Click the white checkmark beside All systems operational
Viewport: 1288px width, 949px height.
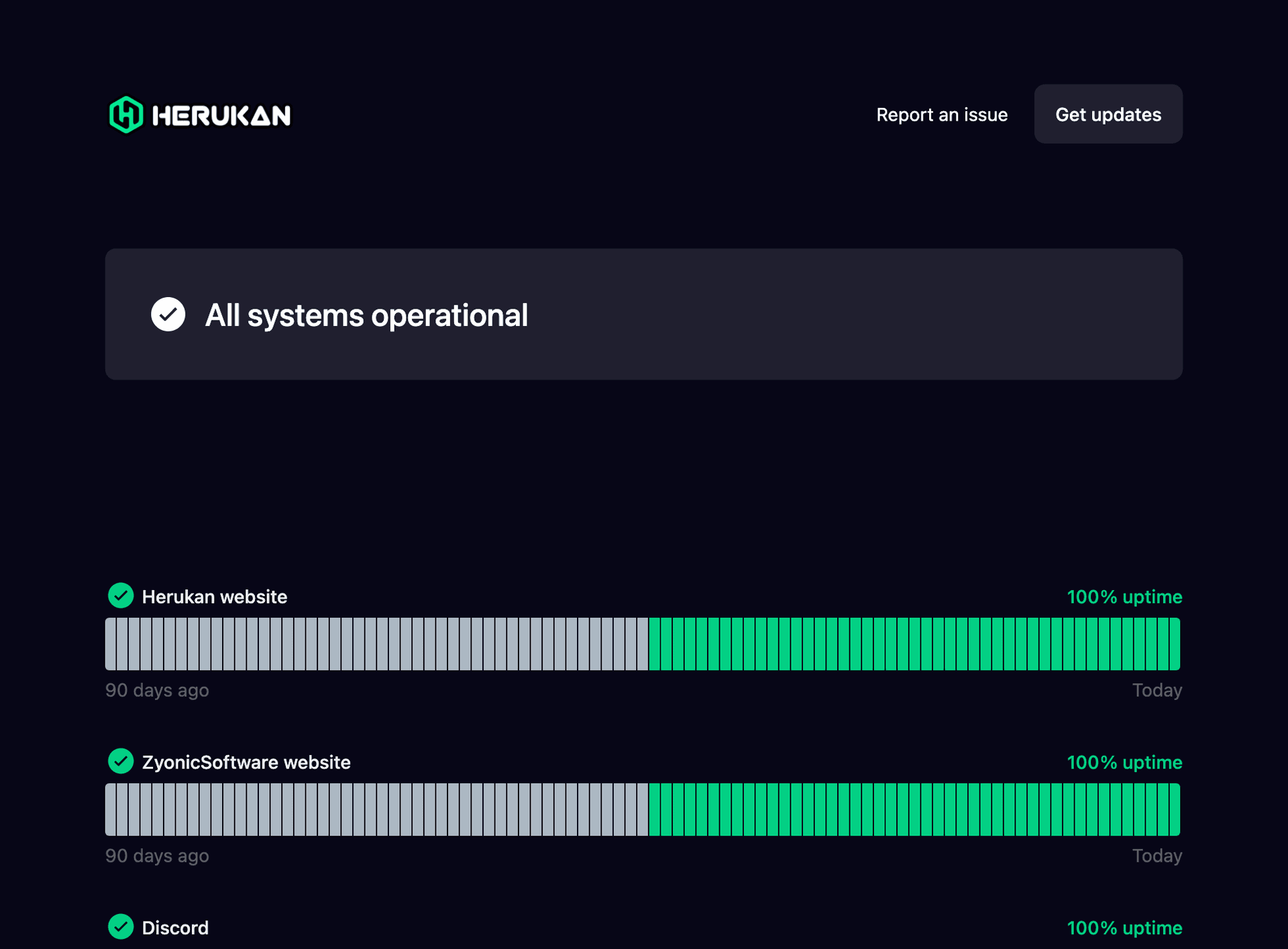pos(168,315)
